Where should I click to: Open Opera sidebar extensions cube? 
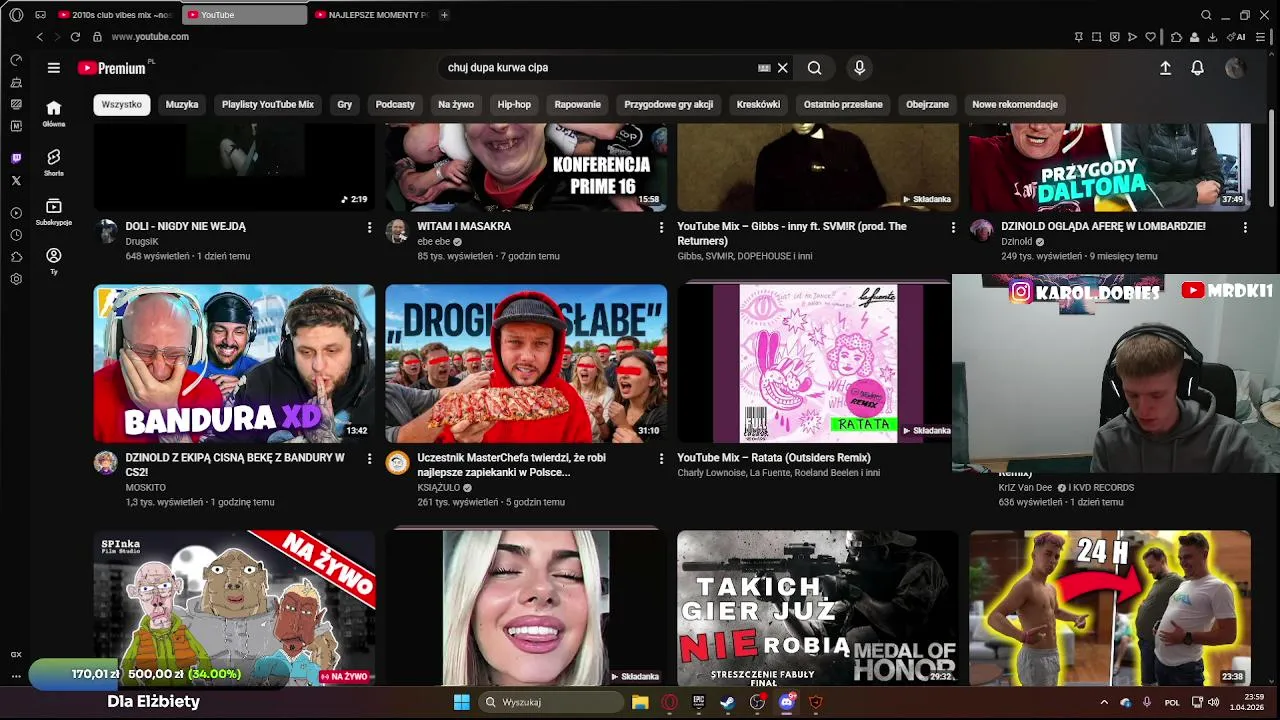[16, 257]
